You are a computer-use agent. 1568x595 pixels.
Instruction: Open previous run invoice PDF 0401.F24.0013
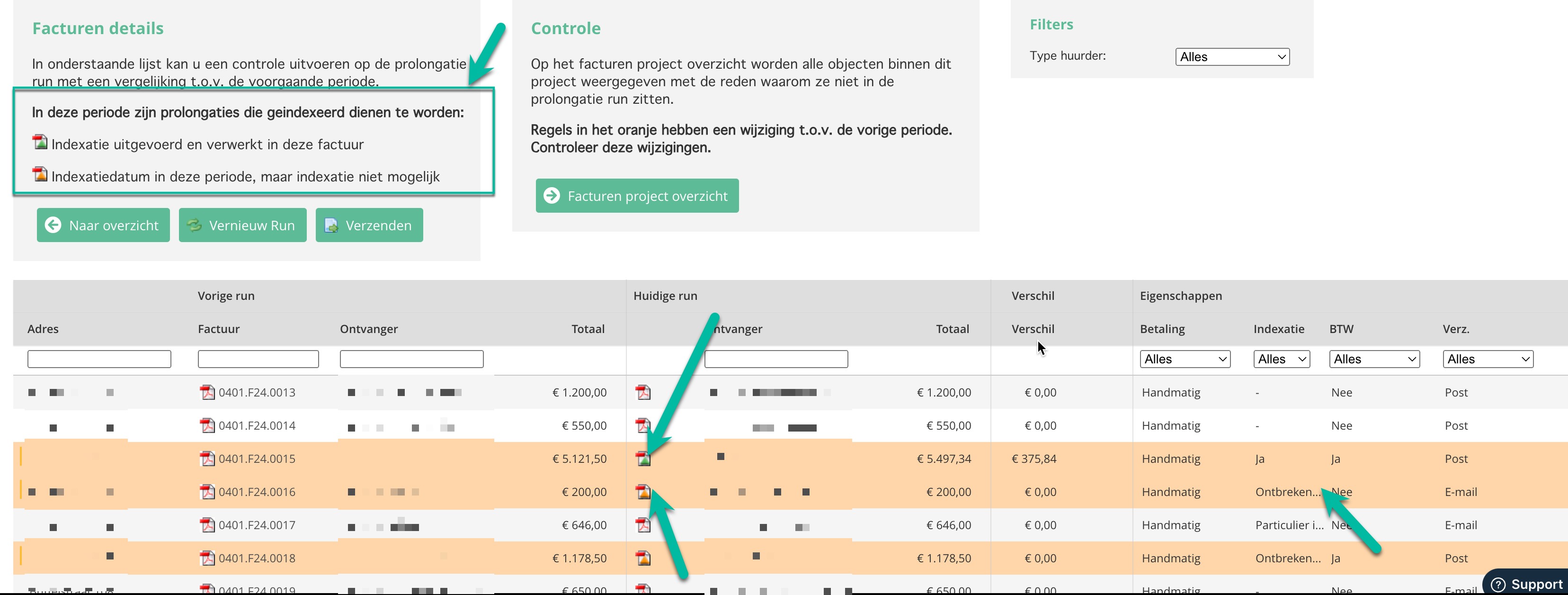point(207,392)
